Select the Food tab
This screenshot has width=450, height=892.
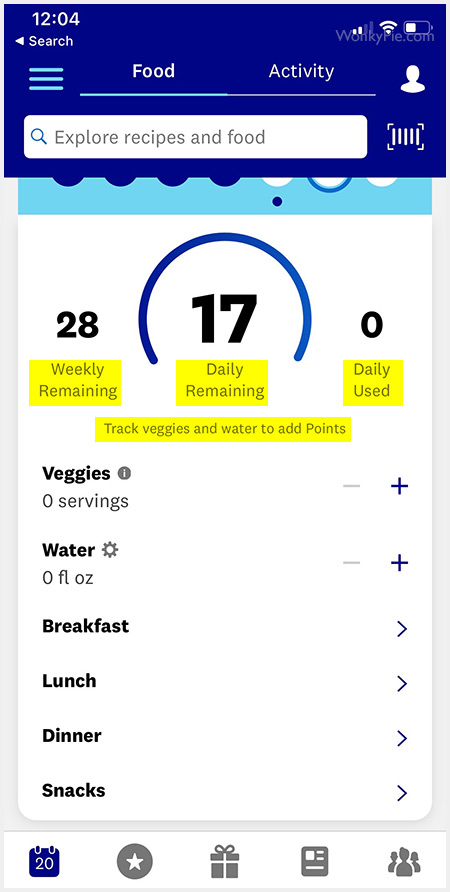(x=154, y=71)
